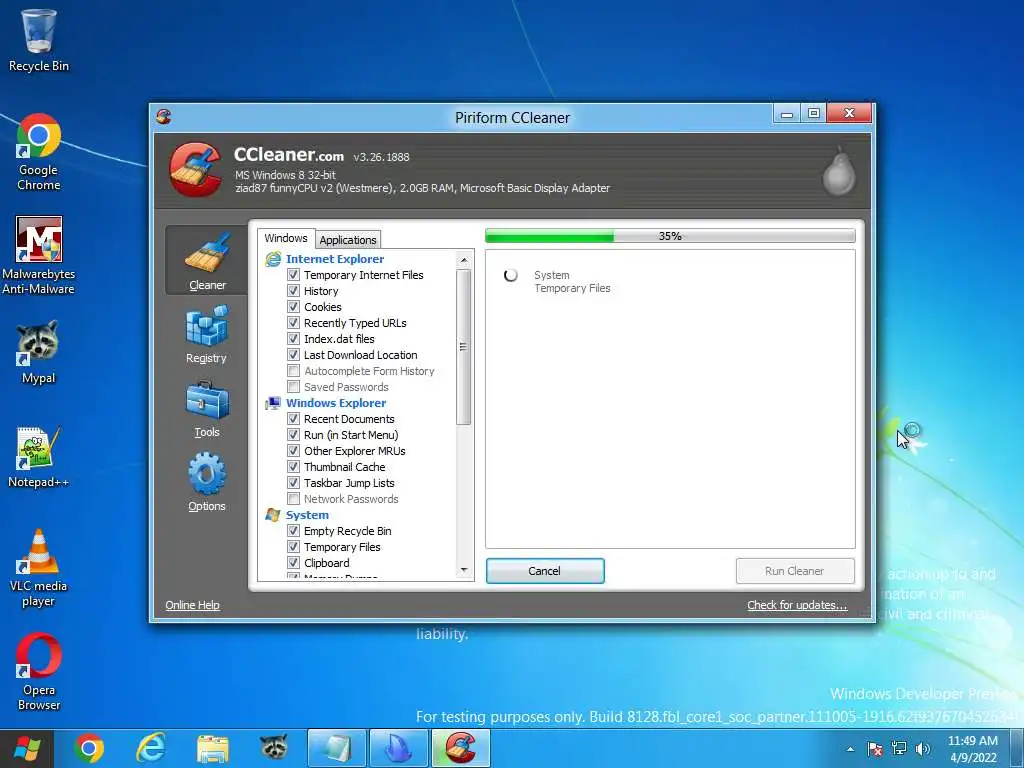
Task: Open the Registry section
Action: [x=206, y=334]
